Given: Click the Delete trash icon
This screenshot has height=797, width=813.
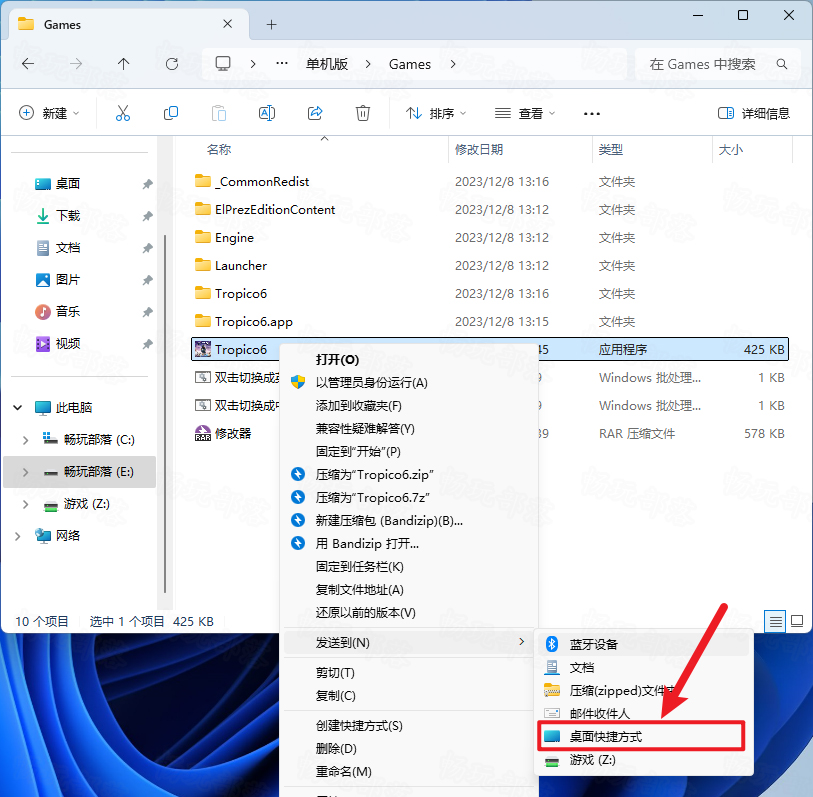Looking at the screenshot, I should tap(362, 113).
